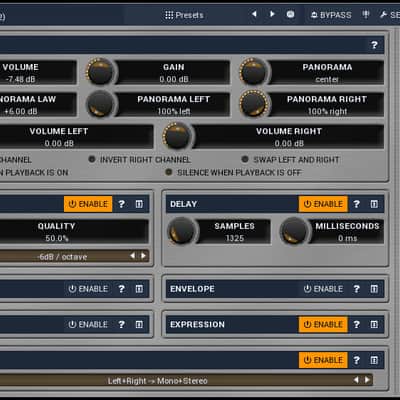The image size is (400, 400).
Task: Disable the EXPRESSION section via ENABLE
Action: pos(323,324)
